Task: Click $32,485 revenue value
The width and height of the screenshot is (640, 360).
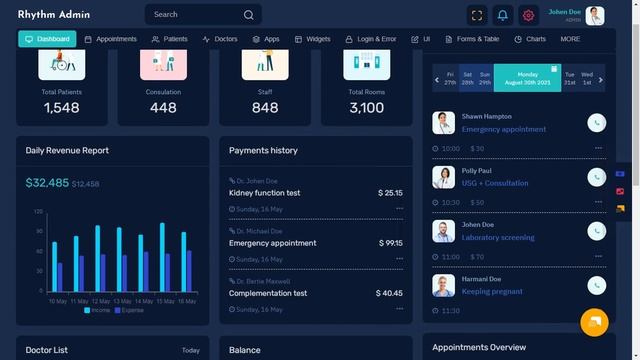Action: click(47, 183)
